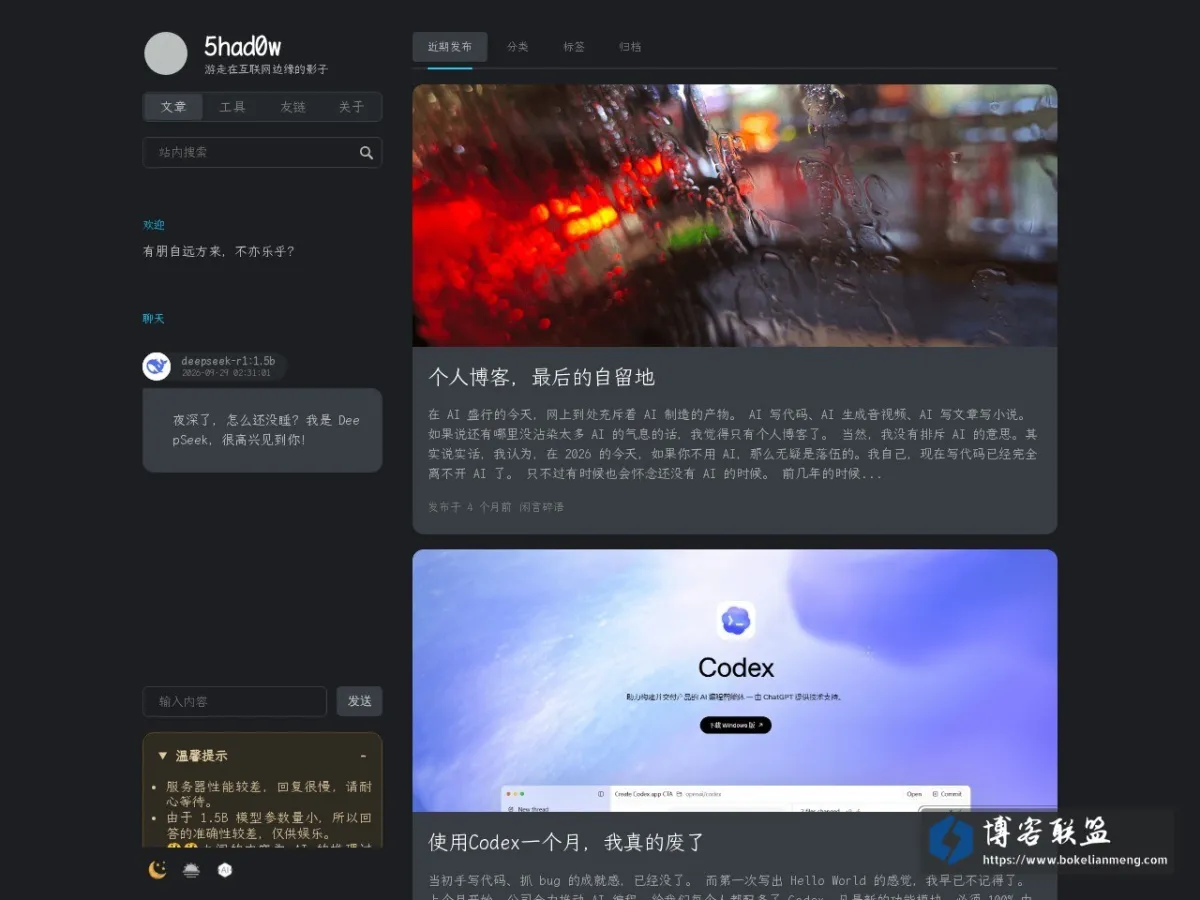Click the 游走在互联网边缘的影子 tagline

tap(266, 70)
